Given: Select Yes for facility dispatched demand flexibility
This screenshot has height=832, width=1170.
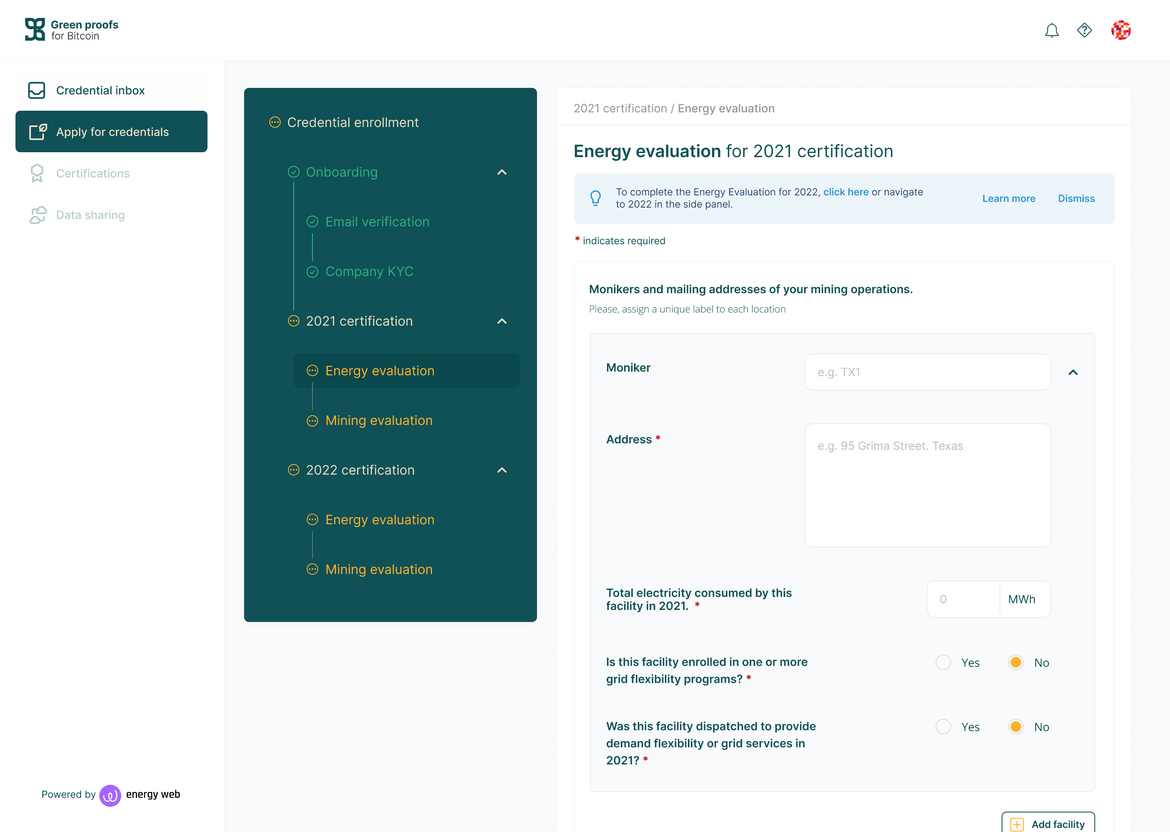Looking at the screenshot, I should pos(943,727).
